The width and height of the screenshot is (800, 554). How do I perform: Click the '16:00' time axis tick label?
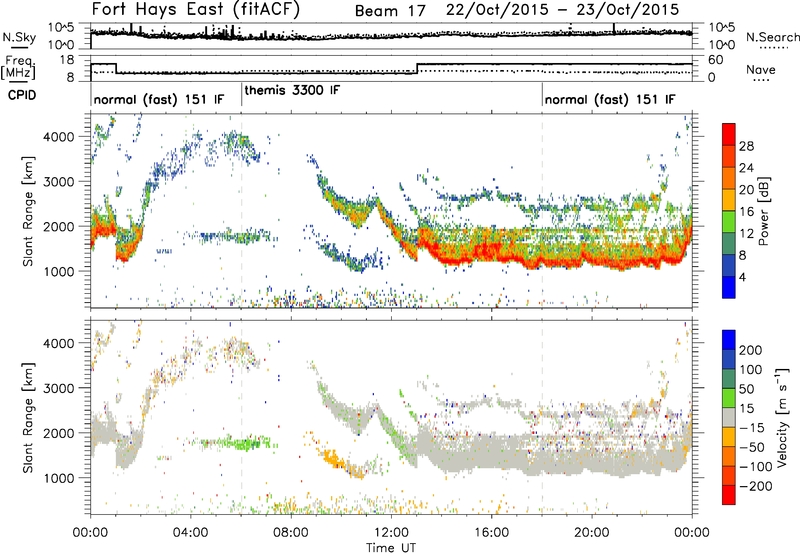click(x=491, y=533)
